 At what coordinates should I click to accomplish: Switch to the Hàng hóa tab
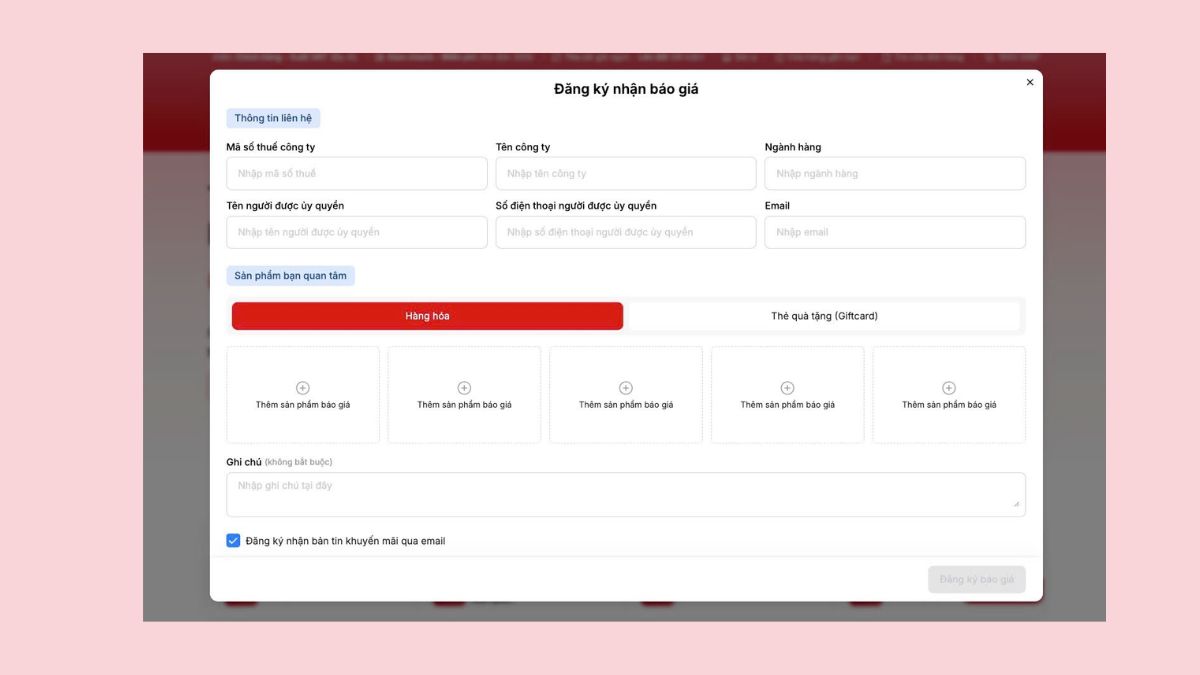pyautogui.click(x=427, y=316)
